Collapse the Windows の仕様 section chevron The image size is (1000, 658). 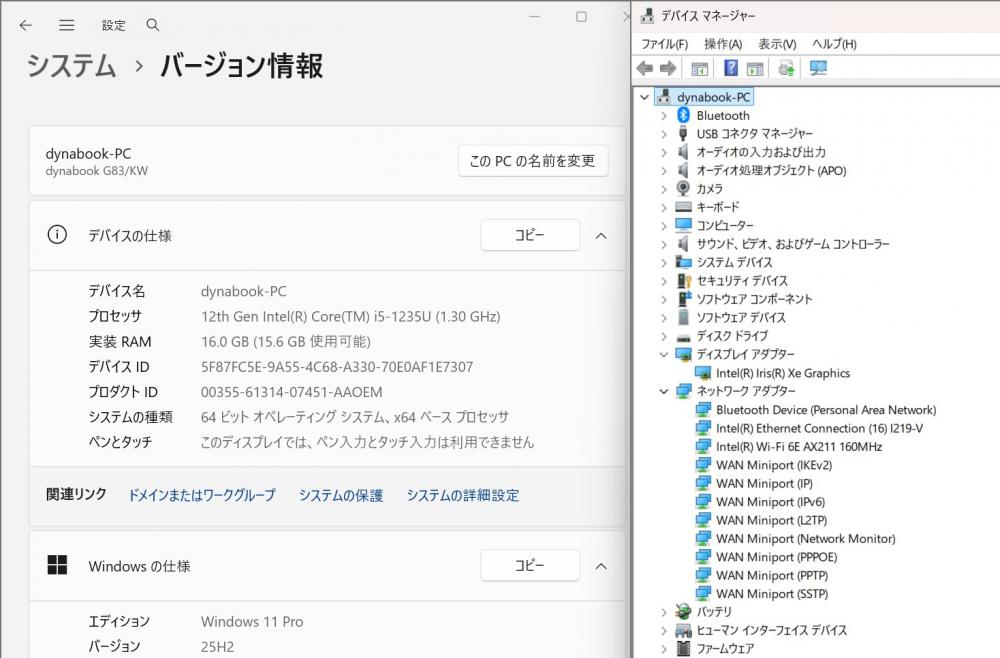point(601,566)
